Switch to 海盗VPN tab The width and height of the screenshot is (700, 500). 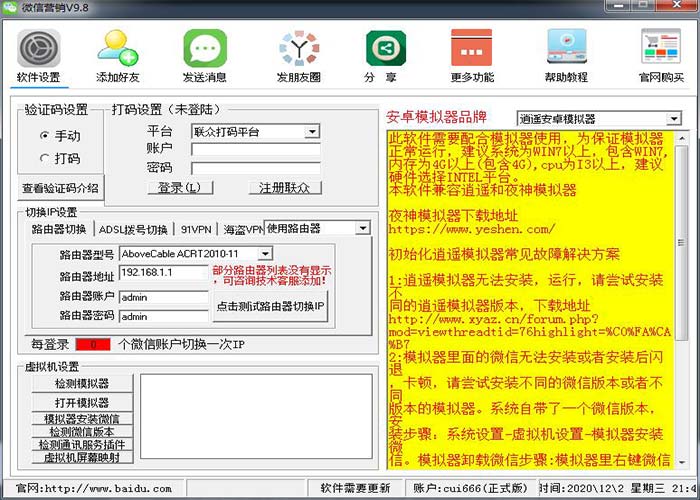pyautogui.click(x=243, y=229)
